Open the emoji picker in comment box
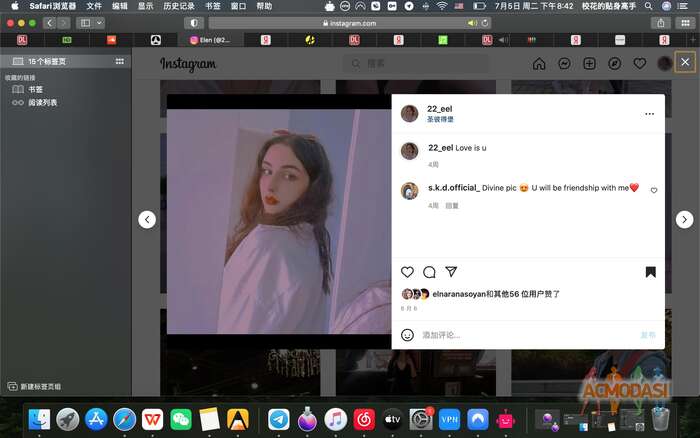This screenshot has height=438, width=700. 408,335
